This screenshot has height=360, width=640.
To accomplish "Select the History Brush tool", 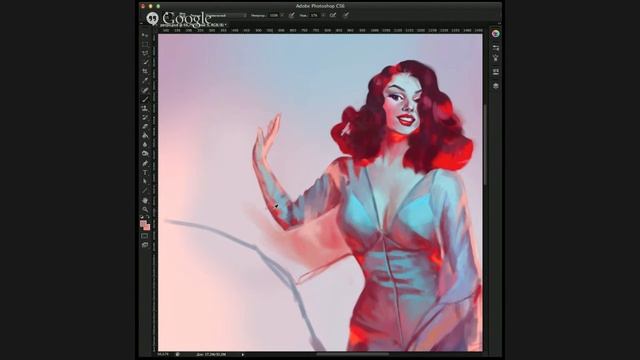I will [x=145, y=118].
